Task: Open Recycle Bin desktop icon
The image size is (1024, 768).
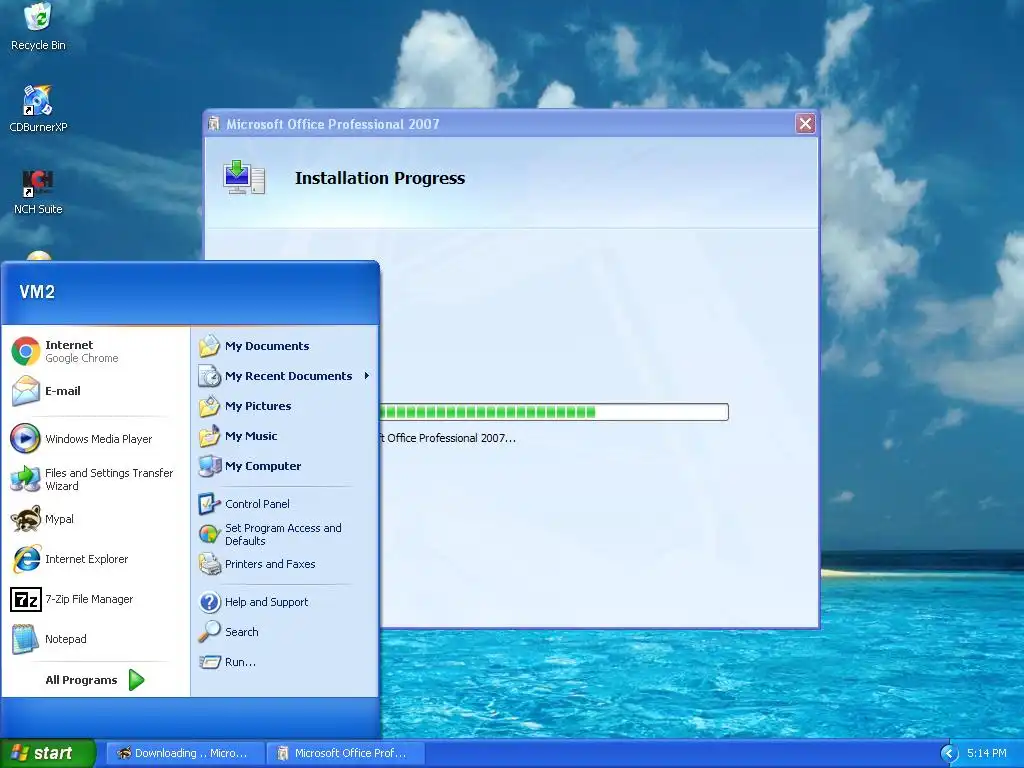Action: tap(38, 27)
